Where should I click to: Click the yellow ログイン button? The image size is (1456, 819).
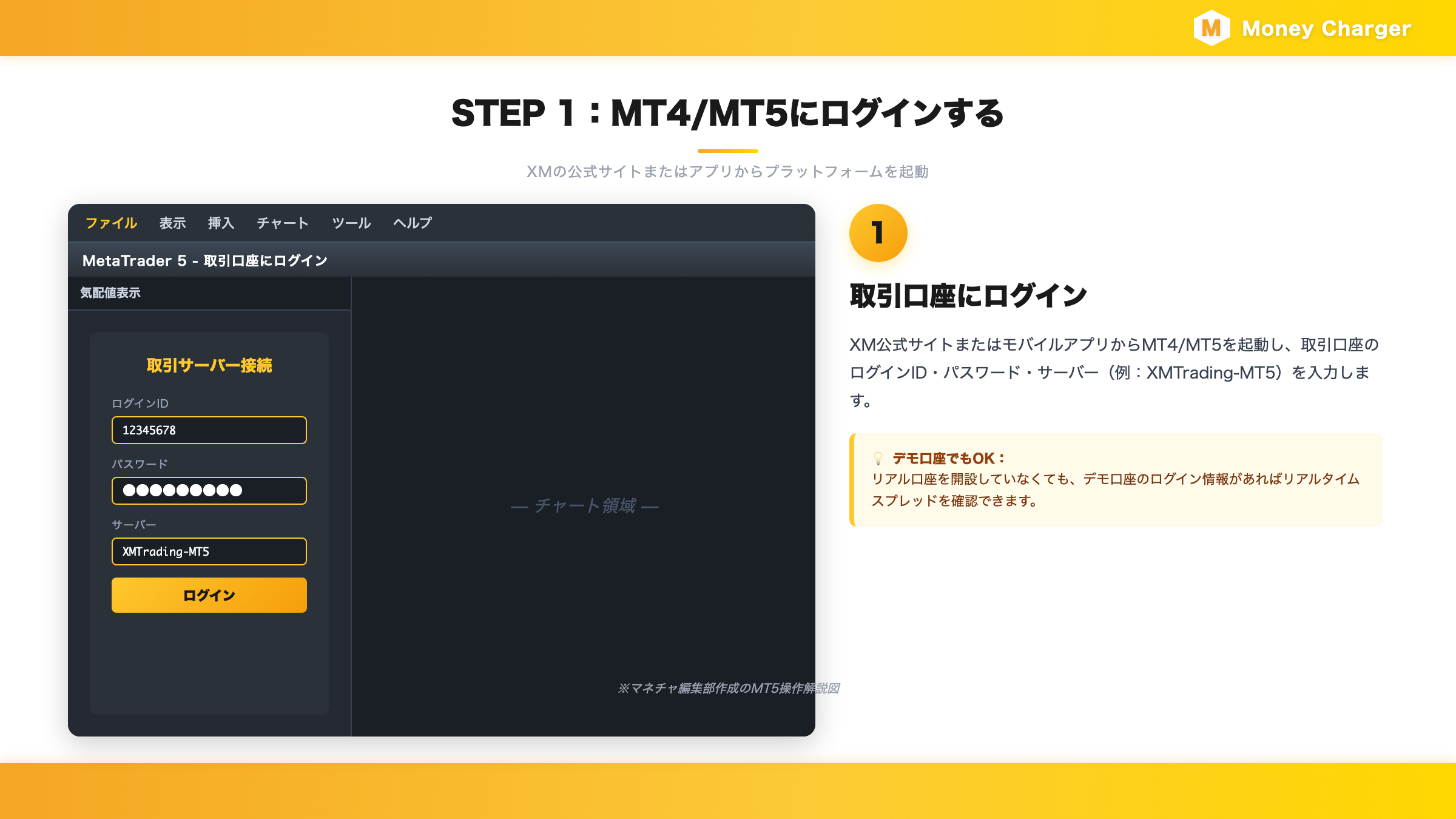point(209,595)
